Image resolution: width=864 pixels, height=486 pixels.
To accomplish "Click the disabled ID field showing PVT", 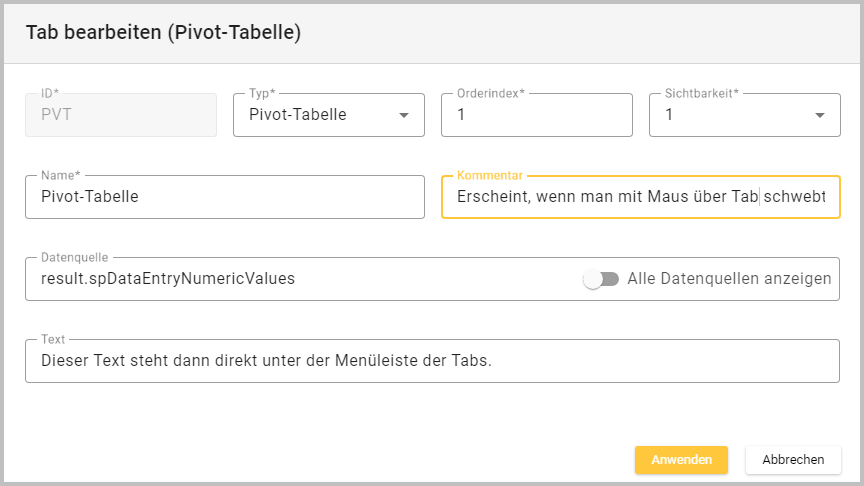I will tap(121, 115).
